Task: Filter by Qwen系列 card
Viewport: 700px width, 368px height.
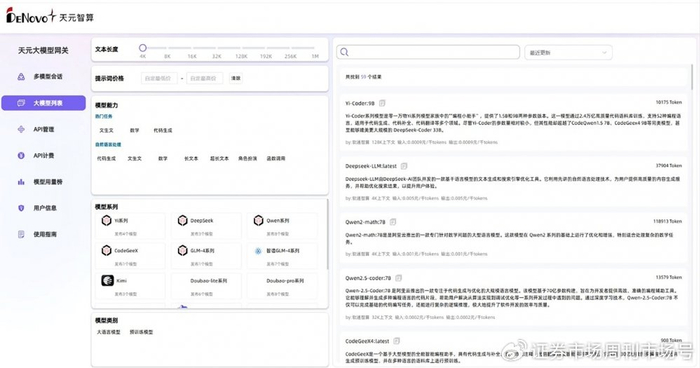Action: pyautogui.click(x=282, y=226)
